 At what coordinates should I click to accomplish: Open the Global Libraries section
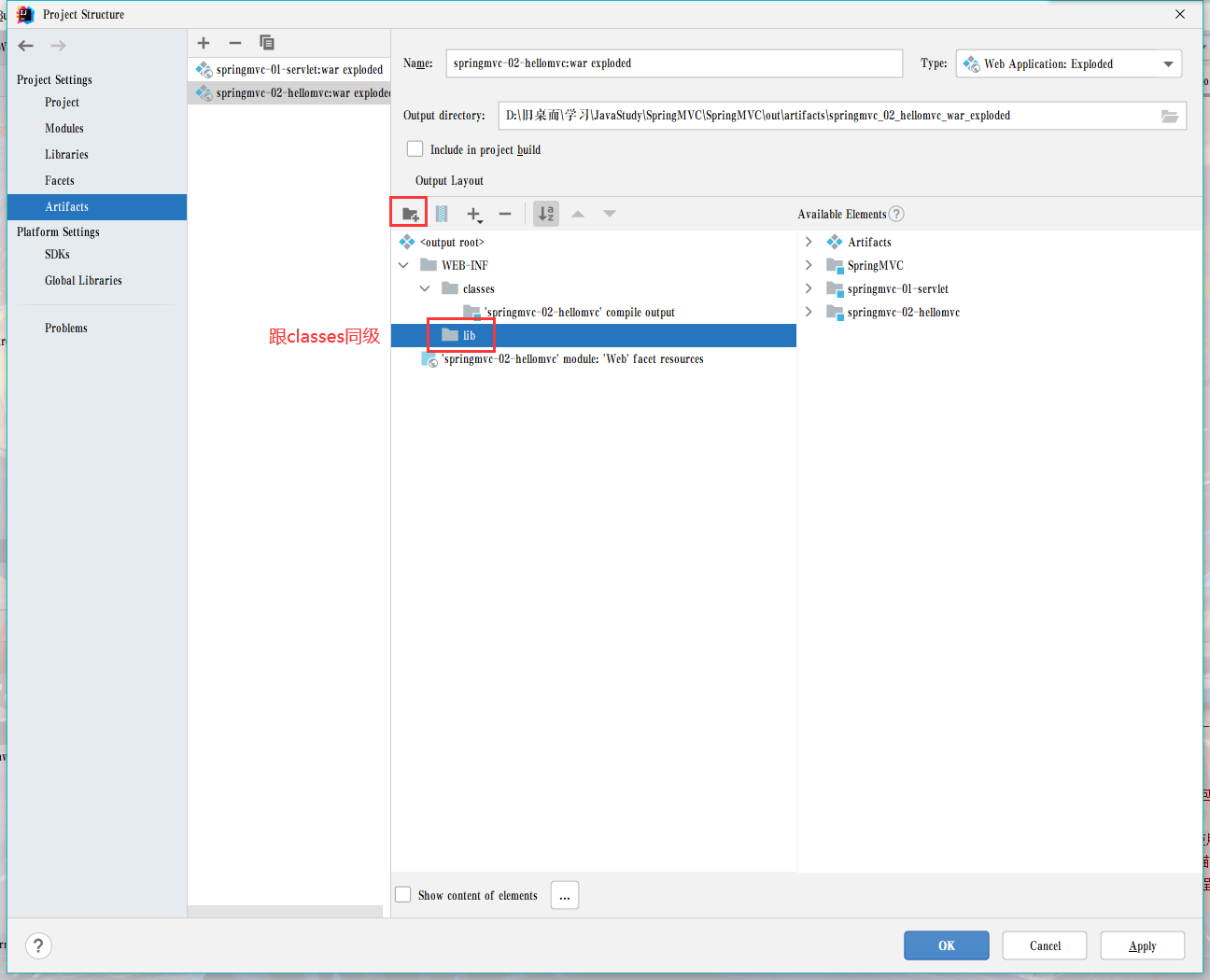[x=83, y=281]
